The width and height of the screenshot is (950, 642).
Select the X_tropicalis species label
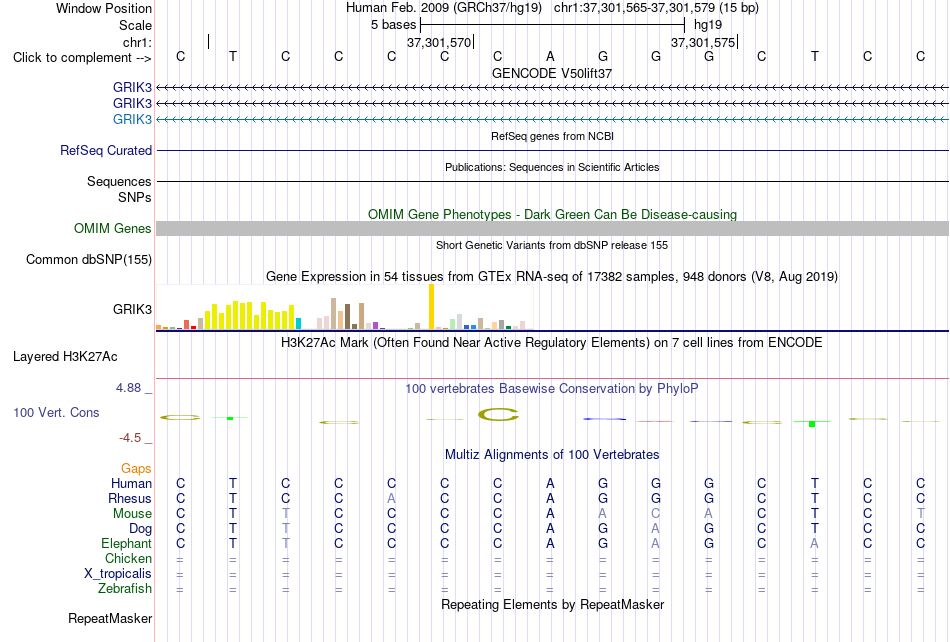pyautogui.click(x=118, y=574)
